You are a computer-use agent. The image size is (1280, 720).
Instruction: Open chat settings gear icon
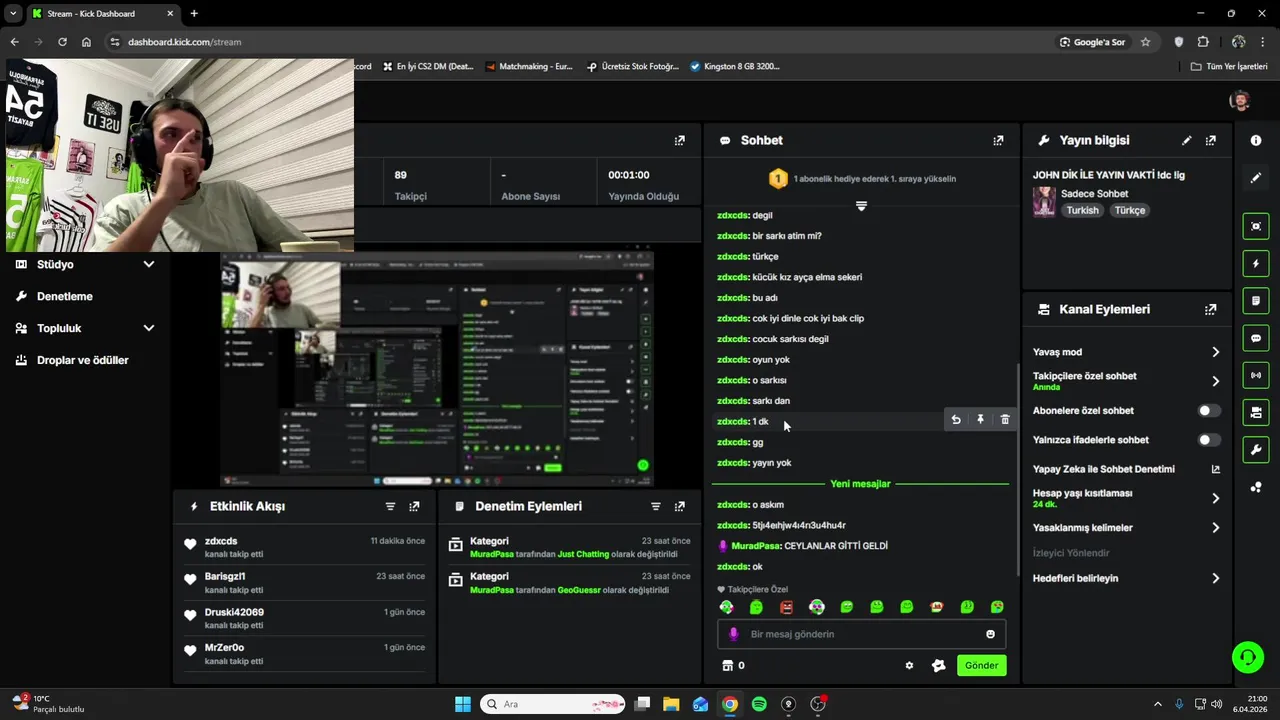(909, 665)
